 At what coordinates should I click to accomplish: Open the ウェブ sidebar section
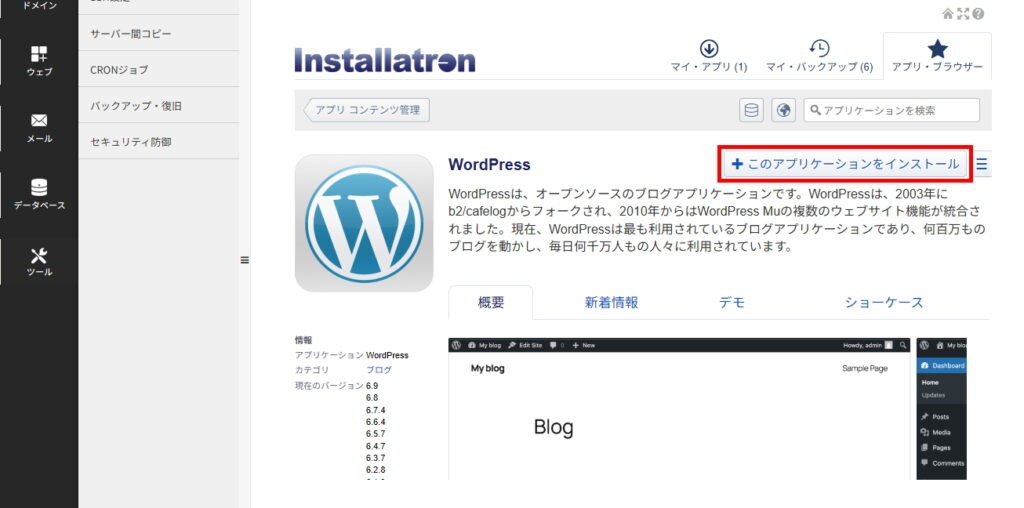point(39,61)
